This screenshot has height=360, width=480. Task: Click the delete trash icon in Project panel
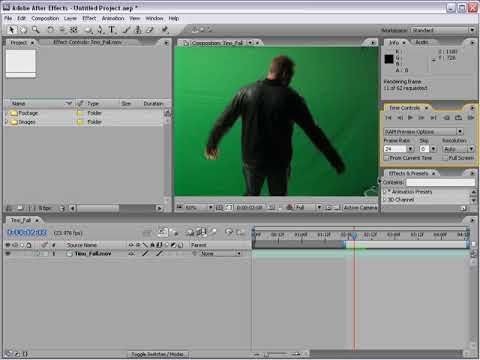click(62, 208)
